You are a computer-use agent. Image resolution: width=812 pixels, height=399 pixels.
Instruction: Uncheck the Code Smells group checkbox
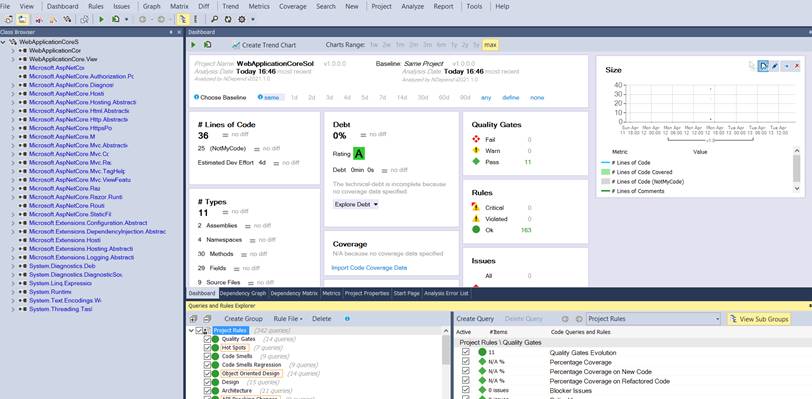[208, 356]
